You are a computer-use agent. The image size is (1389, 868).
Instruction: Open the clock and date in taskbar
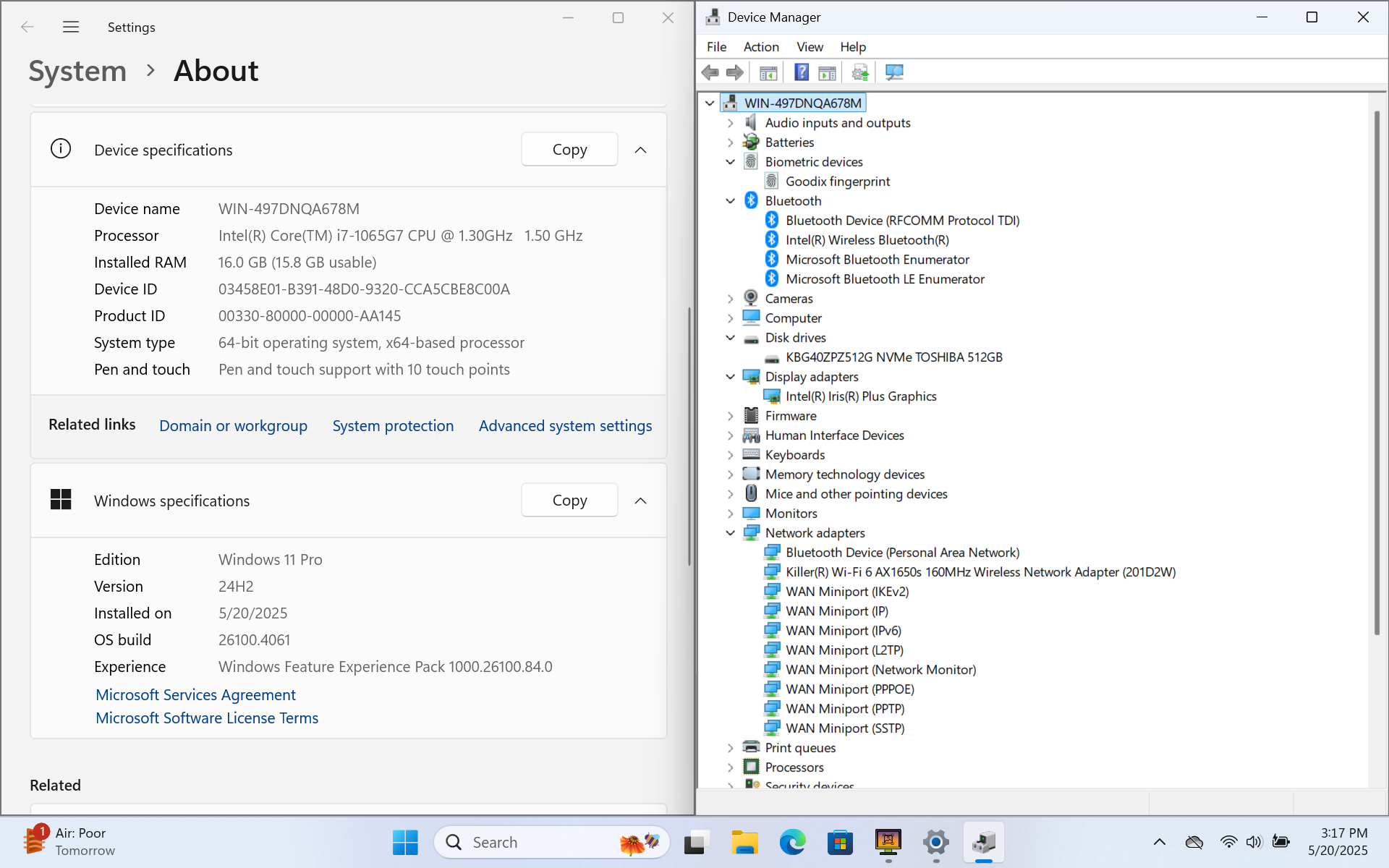1338,842
